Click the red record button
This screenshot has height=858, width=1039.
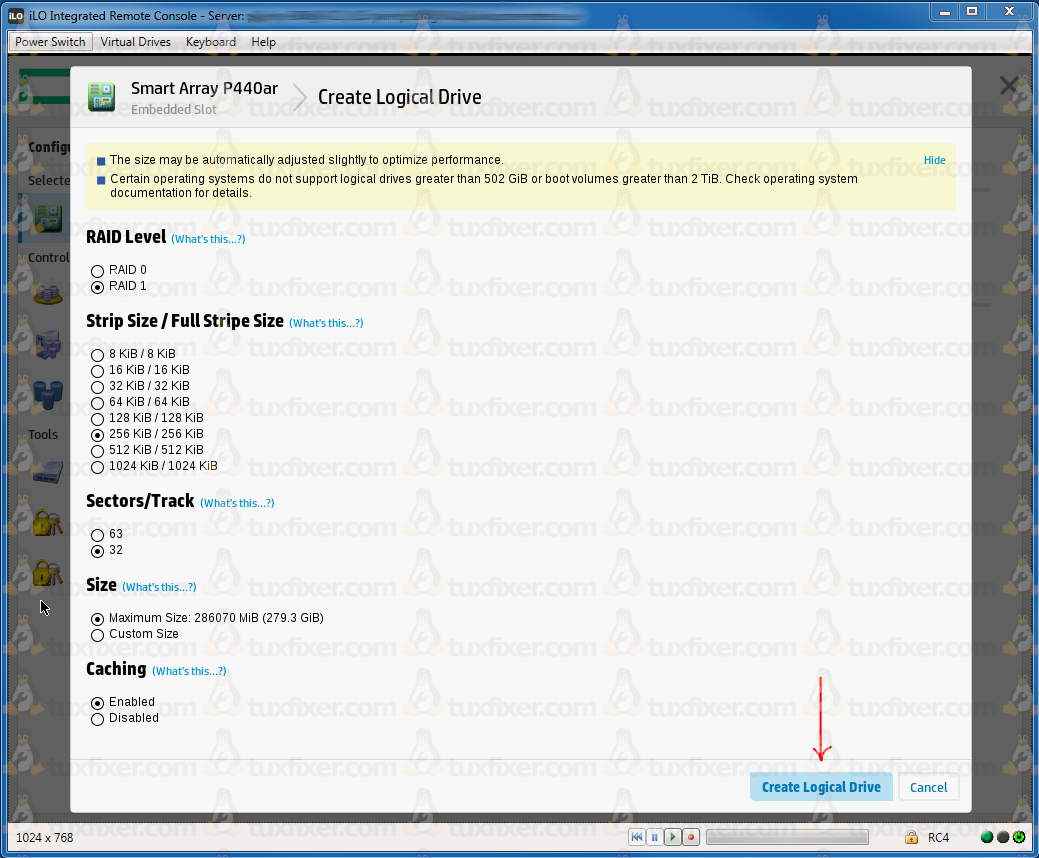pos(690,837)
